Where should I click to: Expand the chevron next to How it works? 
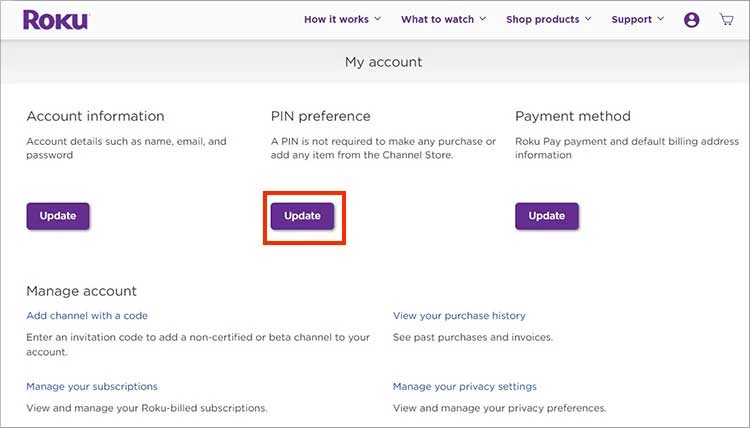pyautogui.click(x=377, y=19)
